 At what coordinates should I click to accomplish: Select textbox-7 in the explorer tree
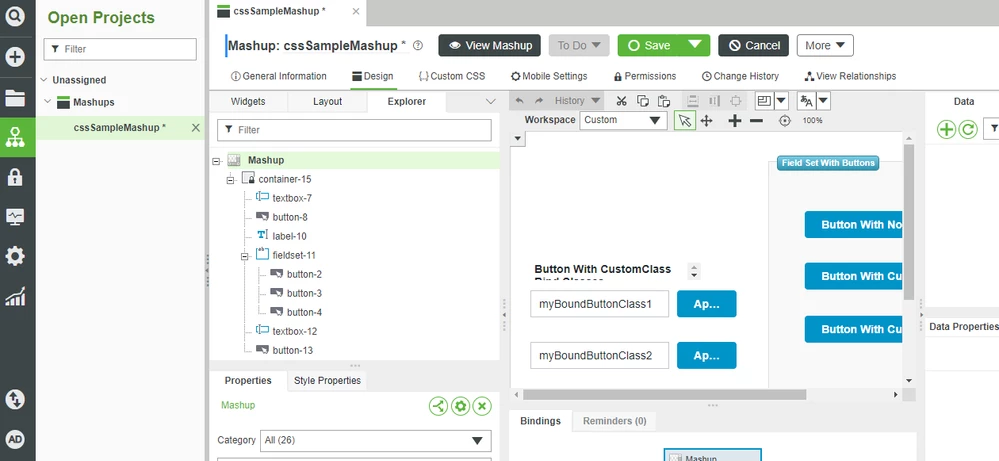pos(292,198)
